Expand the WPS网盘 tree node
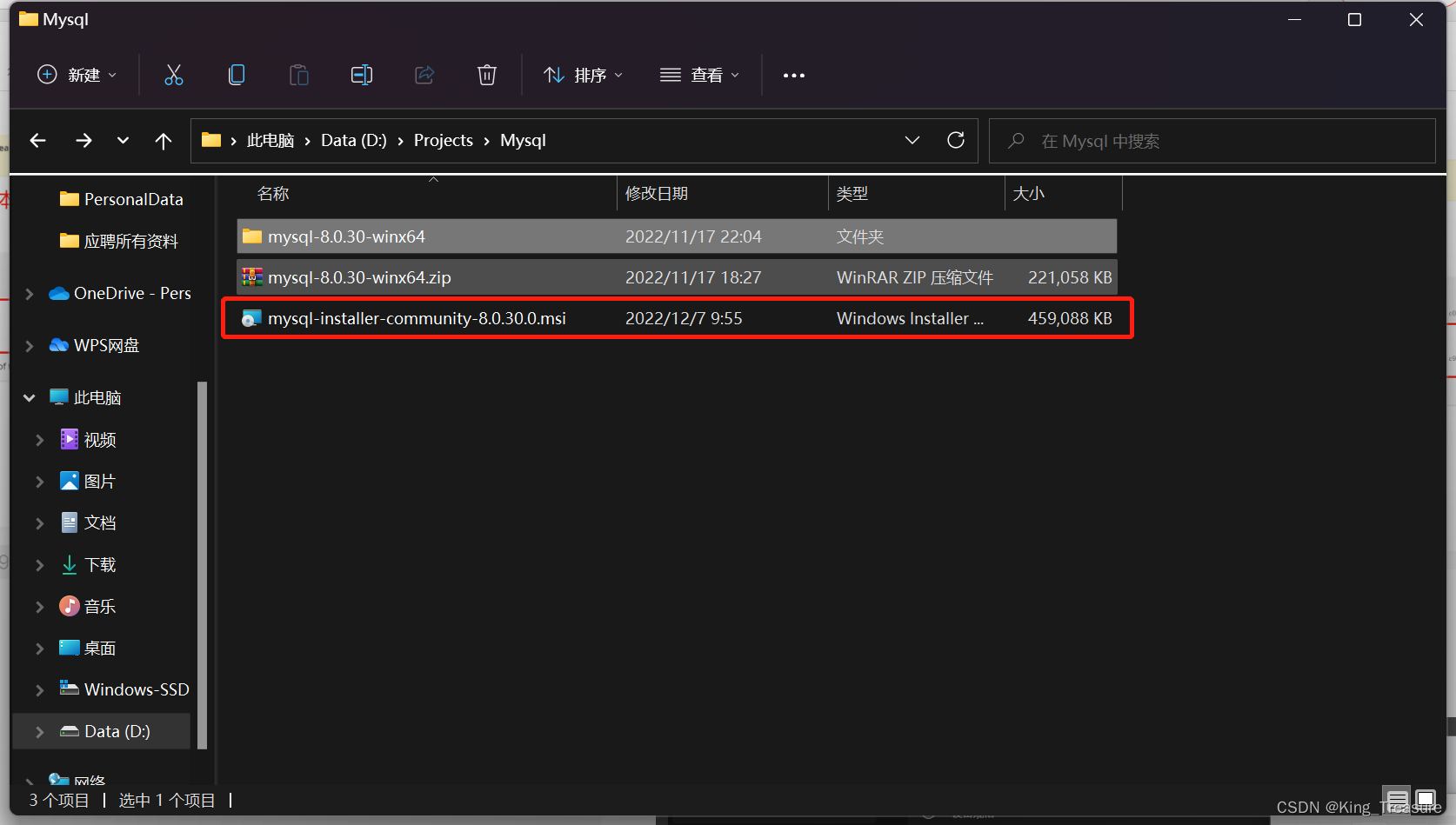 (30, 346)
